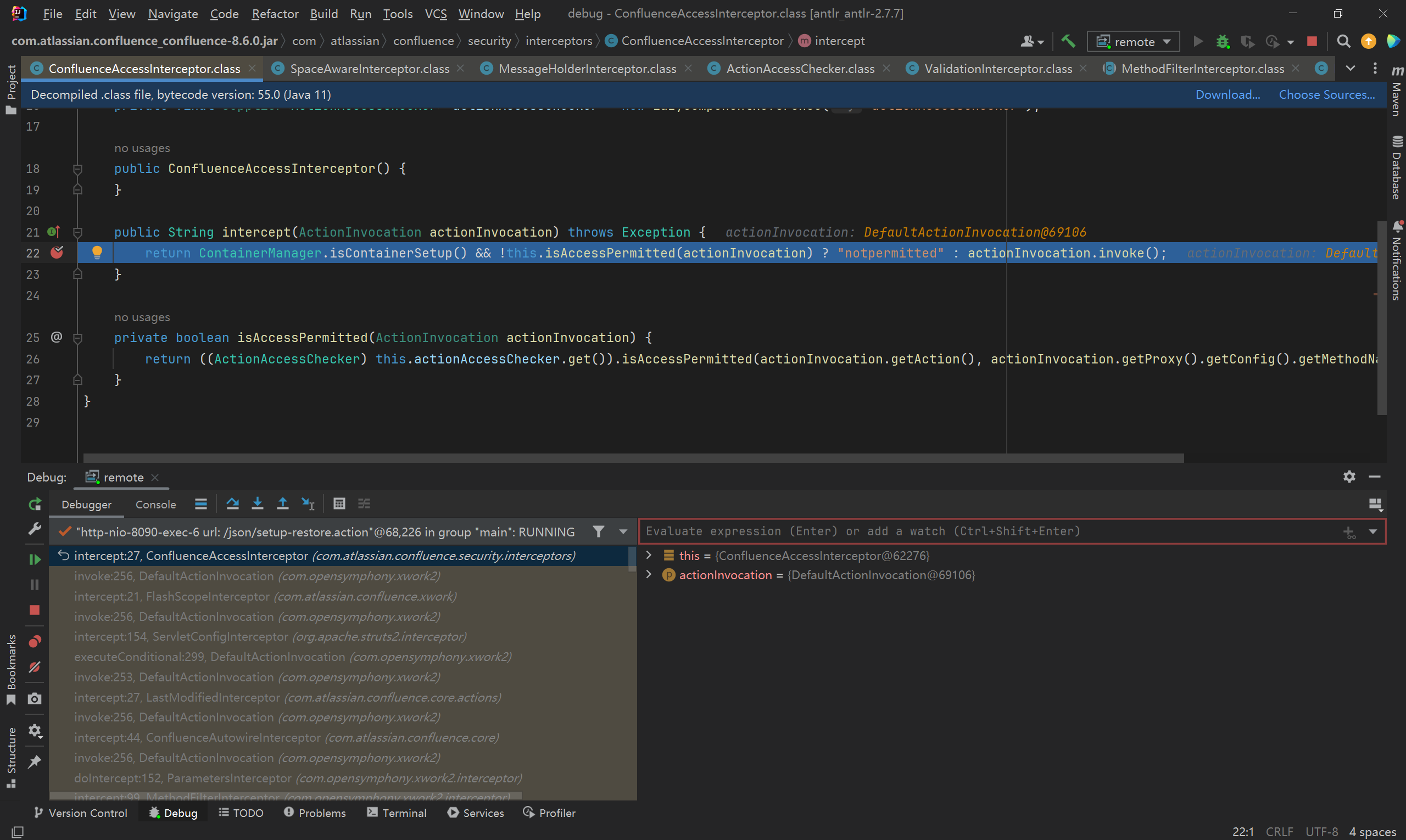This screenshot has width=1406, height=840.
Task: Open the Version Control tool window button
Action: click(x=81, y=813)
